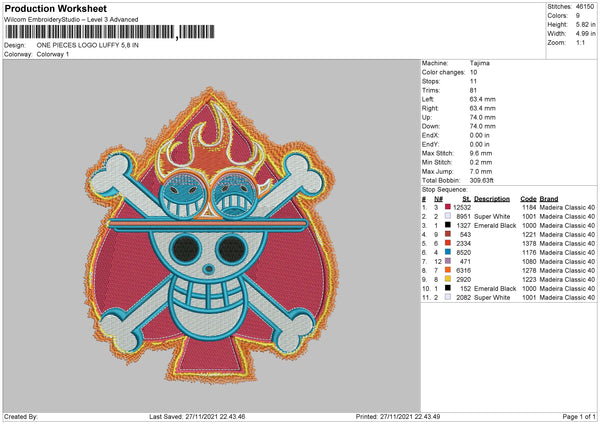The height and width of the screenshot is (424, 600).
Task: Click 'Last Saved: 27/11/2021 22.43.46' footer text
Action: [x=197, y=416]
